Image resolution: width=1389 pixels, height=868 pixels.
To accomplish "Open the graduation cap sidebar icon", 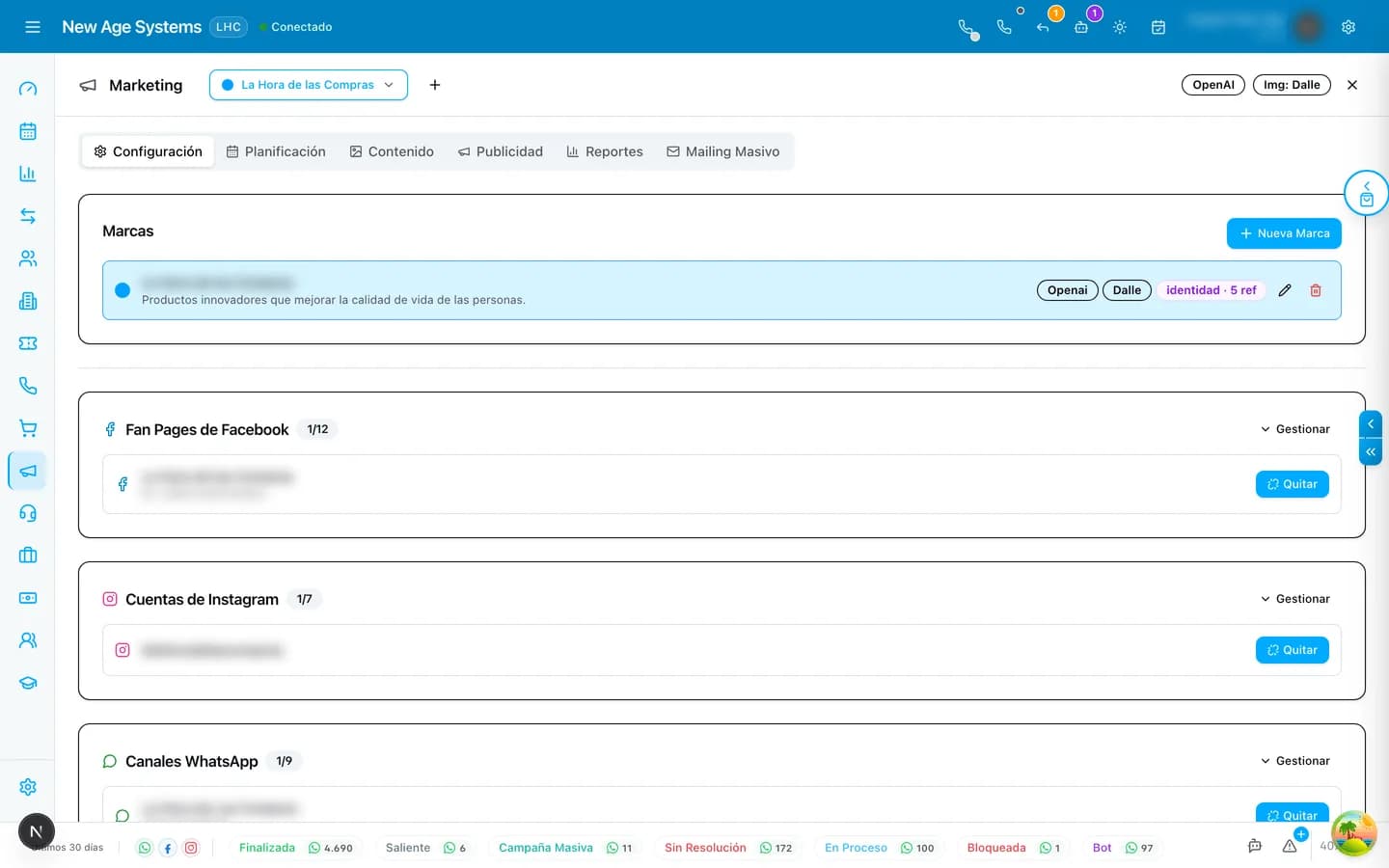I will [x=28, y=683].
